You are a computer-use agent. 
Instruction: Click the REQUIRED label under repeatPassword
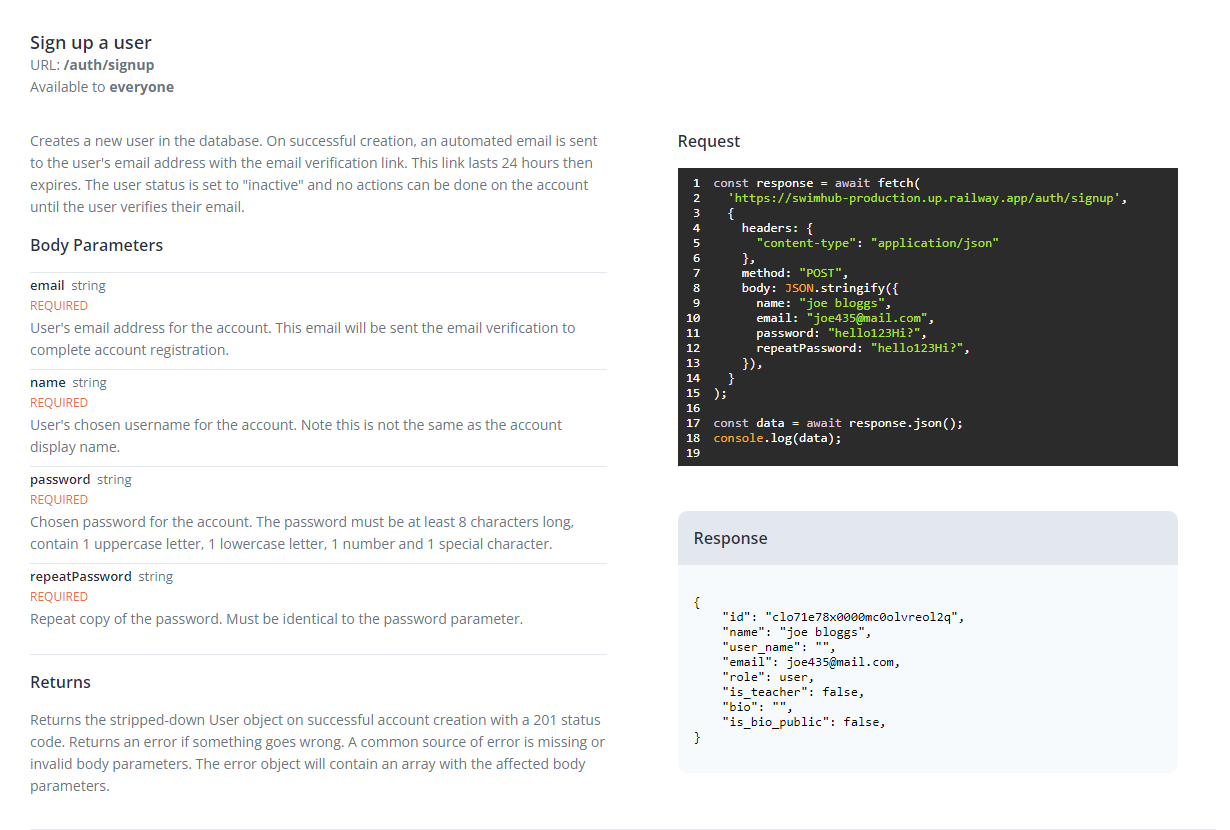(x=59, y=597)
